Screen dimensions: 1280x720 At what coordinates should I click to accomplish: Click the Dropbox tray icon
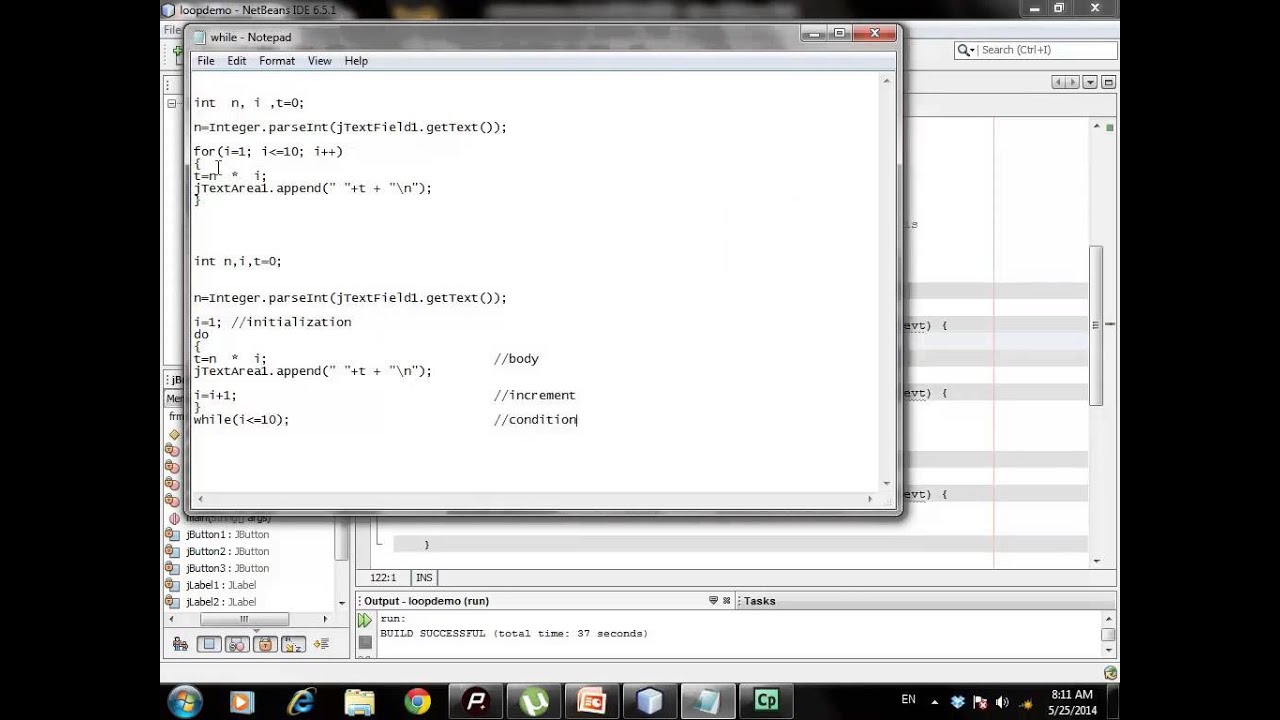point(958,702)
